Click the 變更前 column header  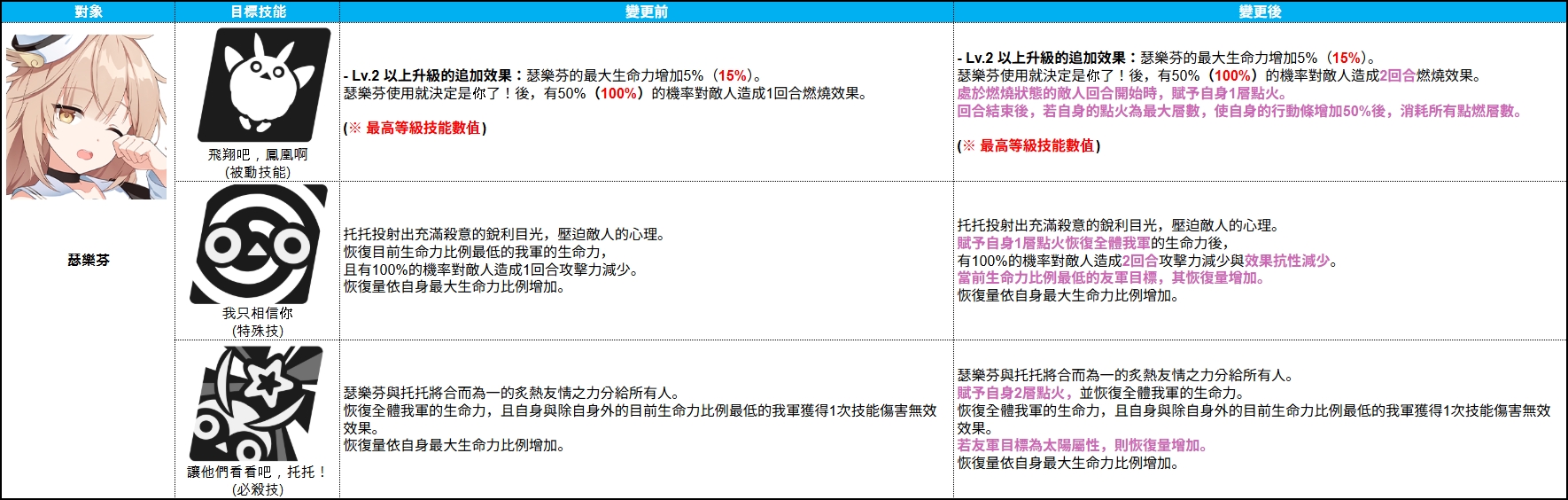pos(647,12)
